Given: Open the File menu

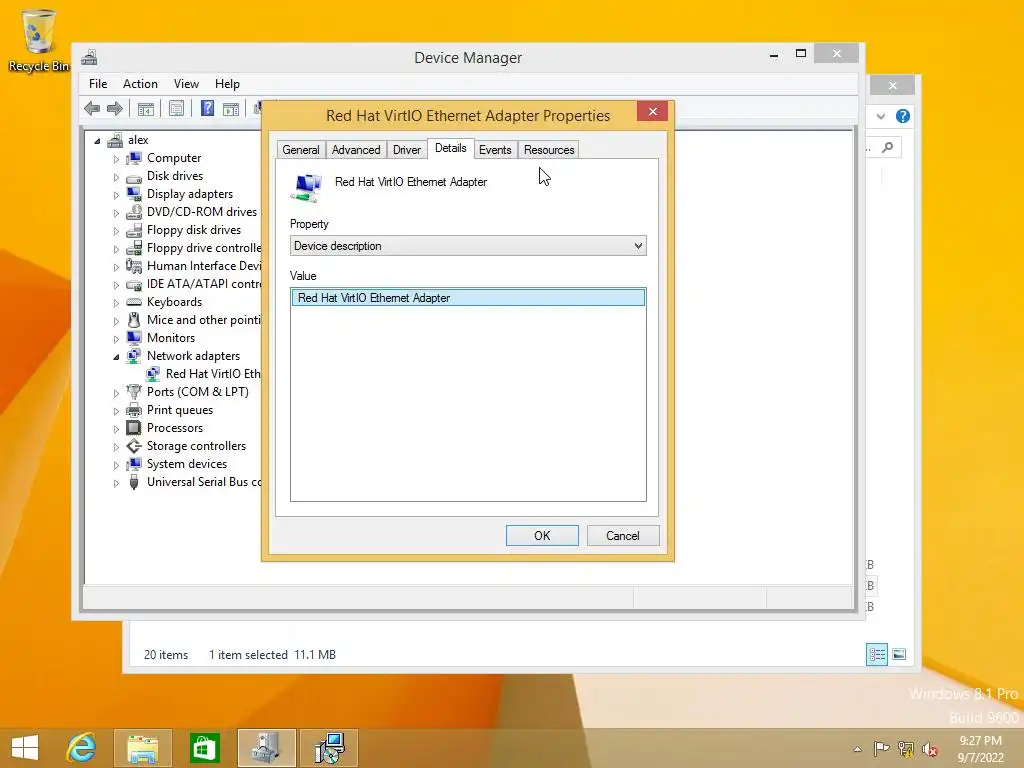Looking at the screenshot, I should click(x=98, y=84).
